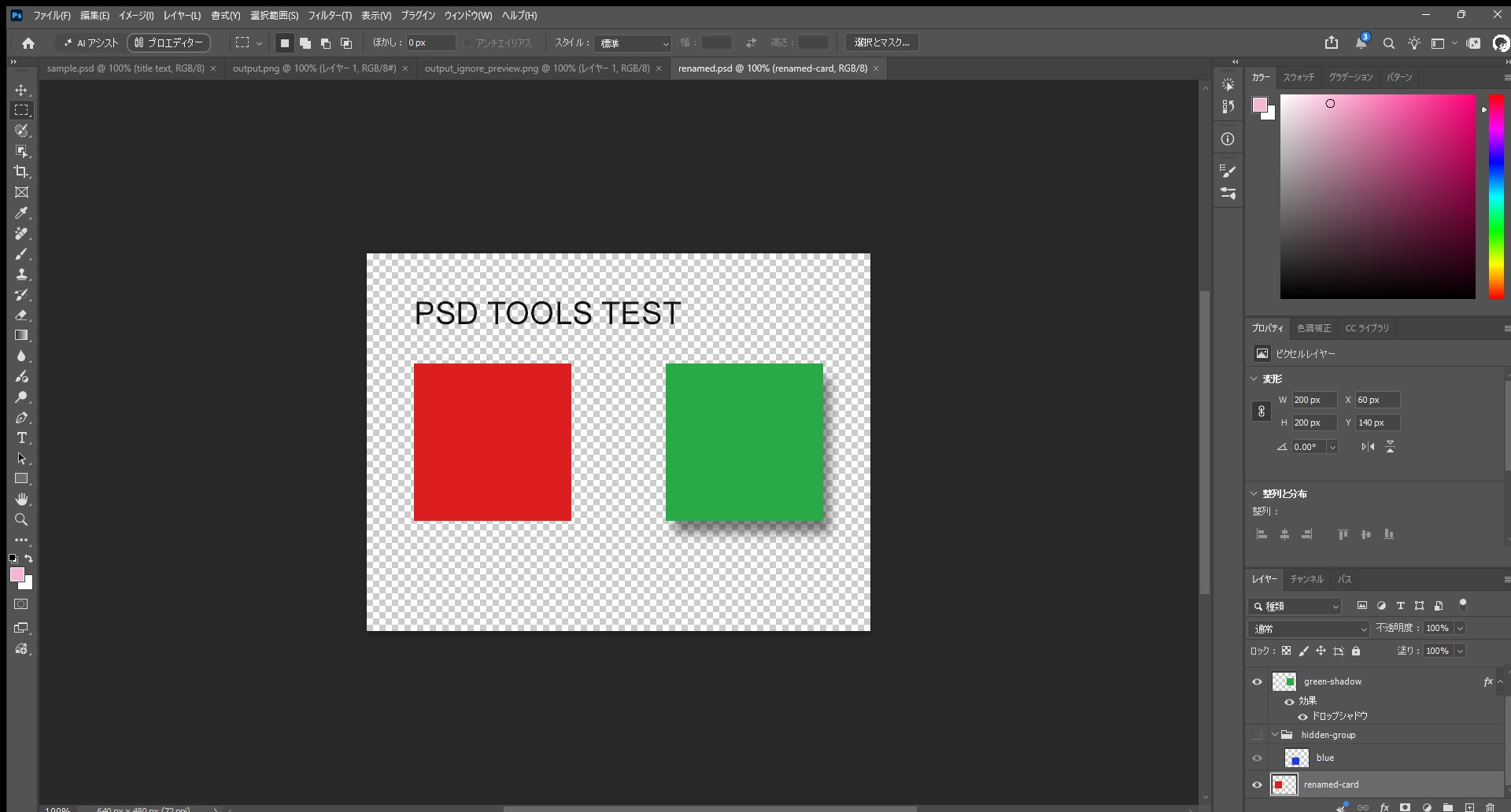Open the Share icon in top bar

[1332, 43]
